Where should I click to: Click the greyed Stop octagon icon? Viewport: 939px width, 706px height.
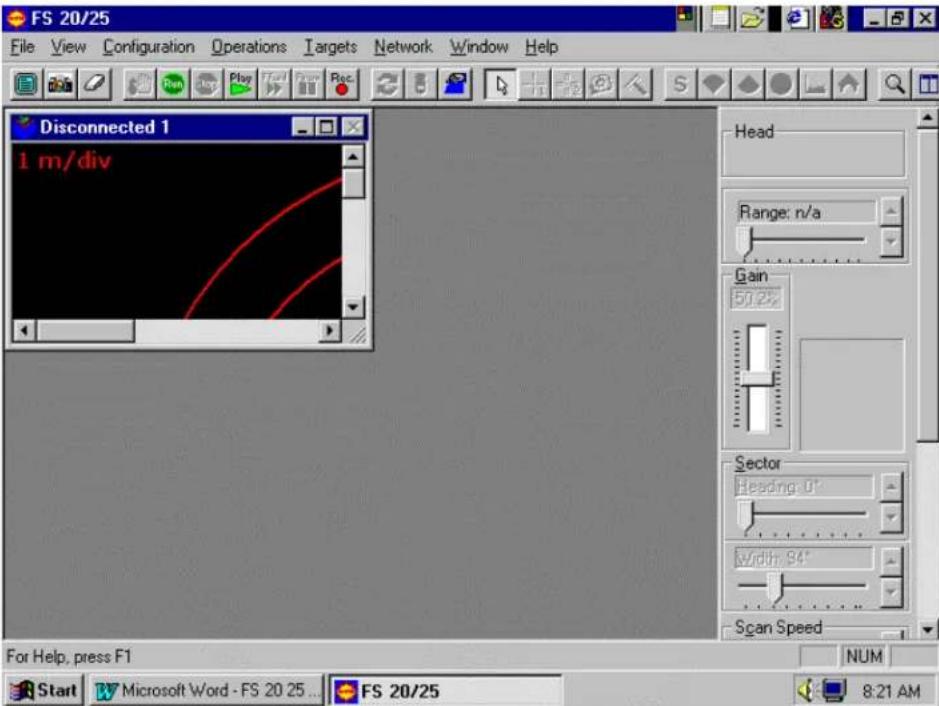(x=207, y=84)
